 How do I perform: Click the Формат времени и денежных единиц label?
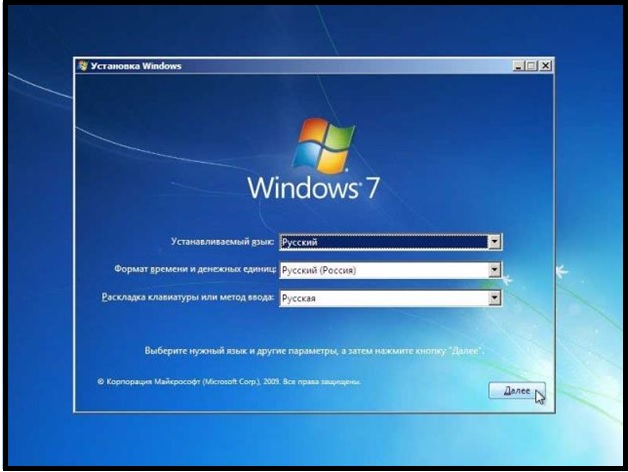pos(195,269)
